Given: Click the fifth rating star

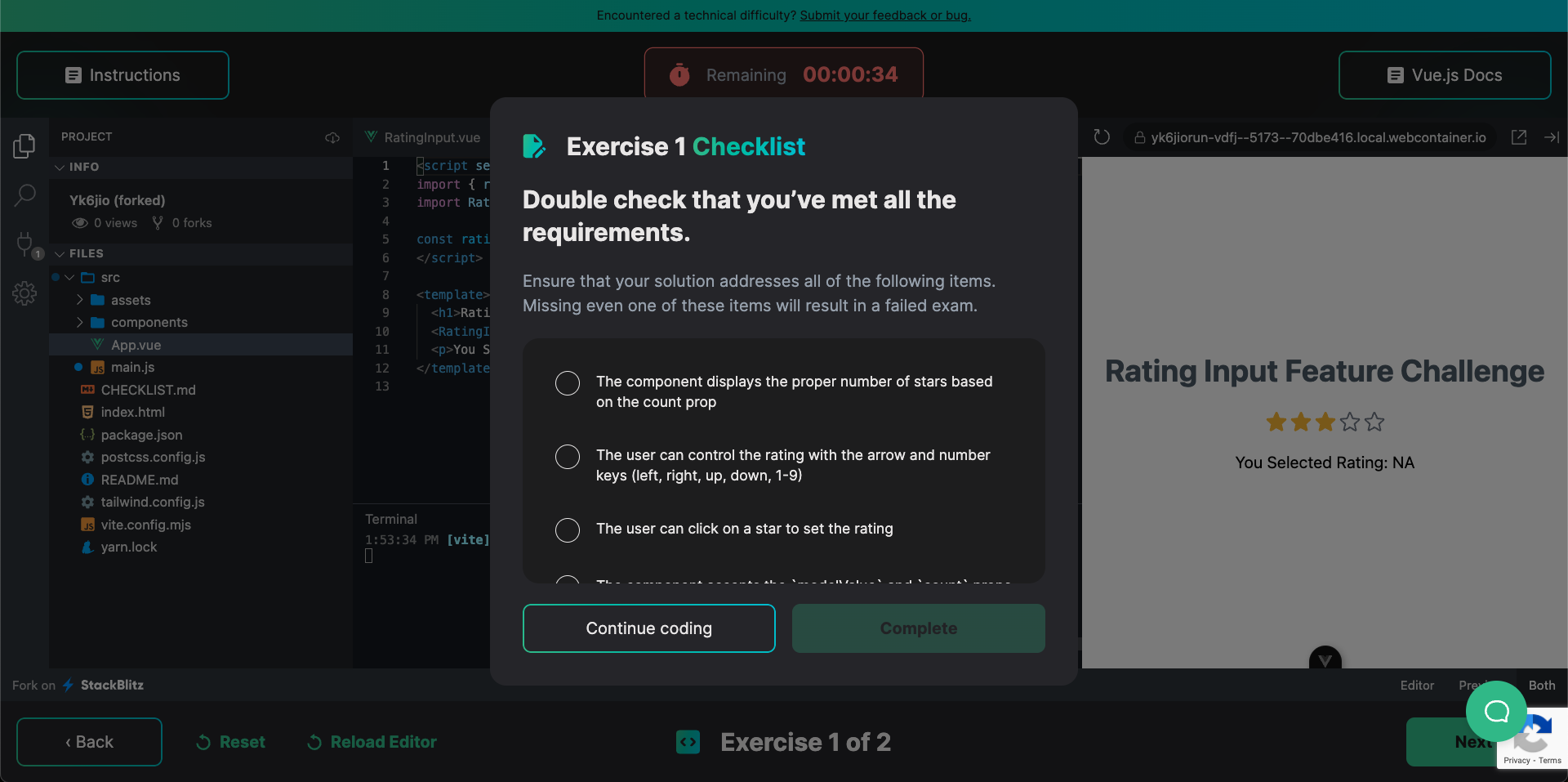Looking at the screenshot, I should pos(1374,422).
